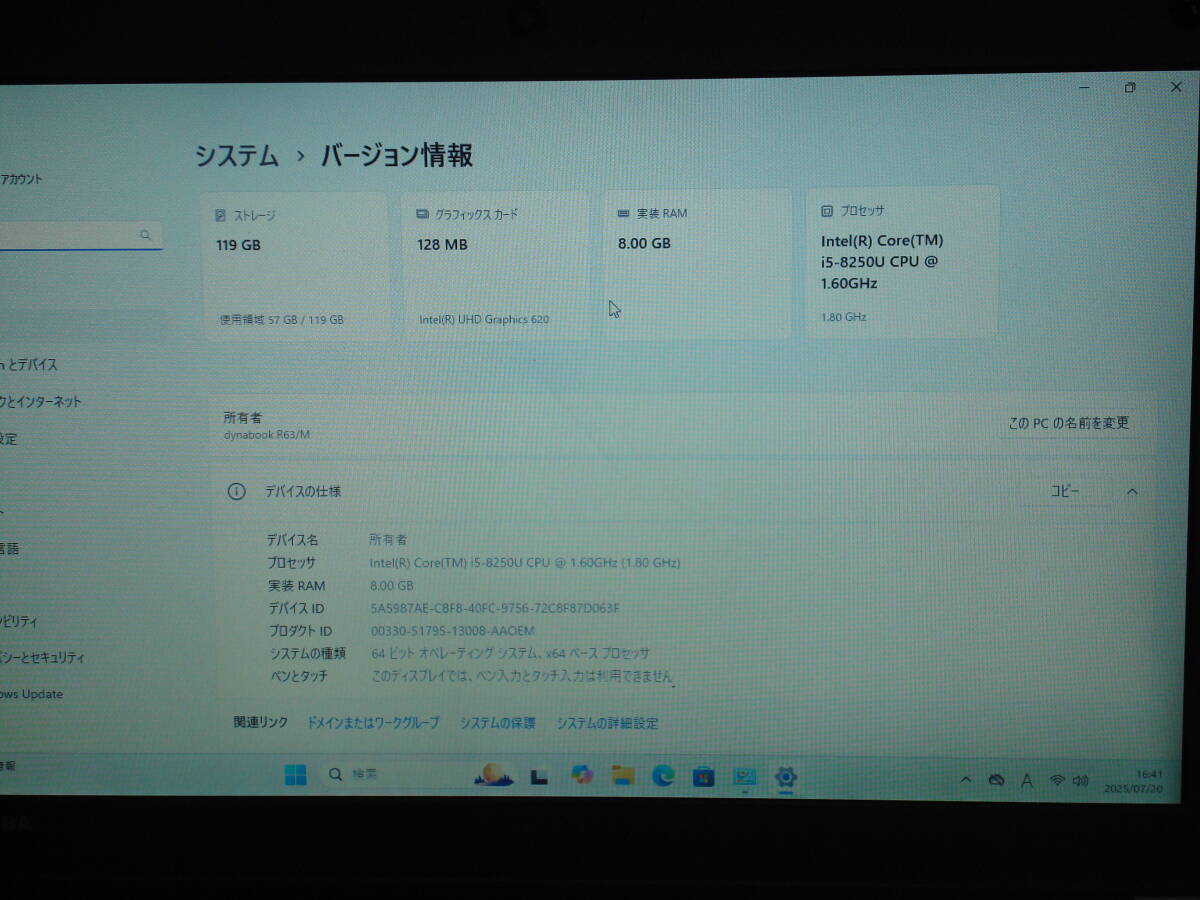Restore down the Settings window

(x=1130, y=88)
